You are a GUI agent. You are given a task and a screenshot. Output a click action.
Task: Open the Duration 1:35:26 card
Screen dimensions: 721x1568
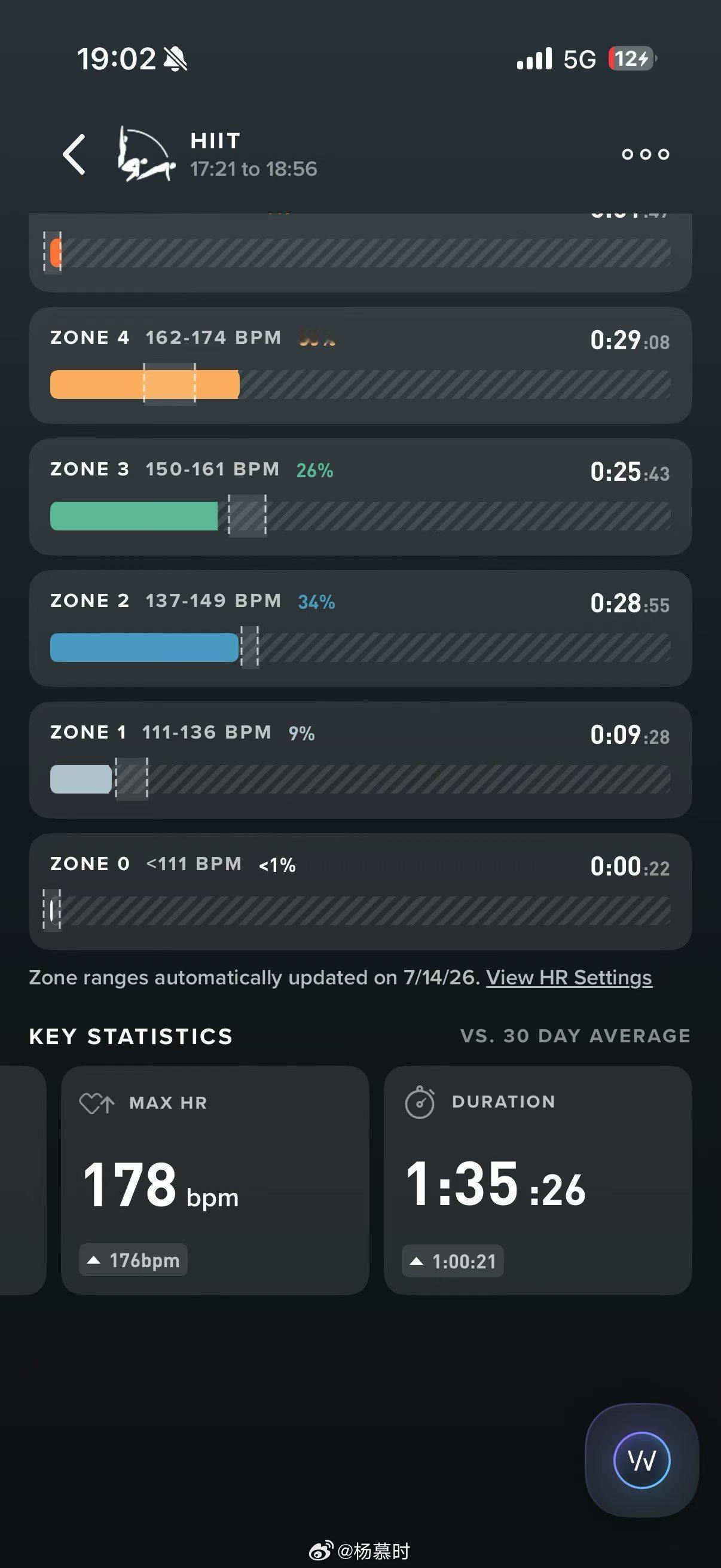coord(538,1180)
